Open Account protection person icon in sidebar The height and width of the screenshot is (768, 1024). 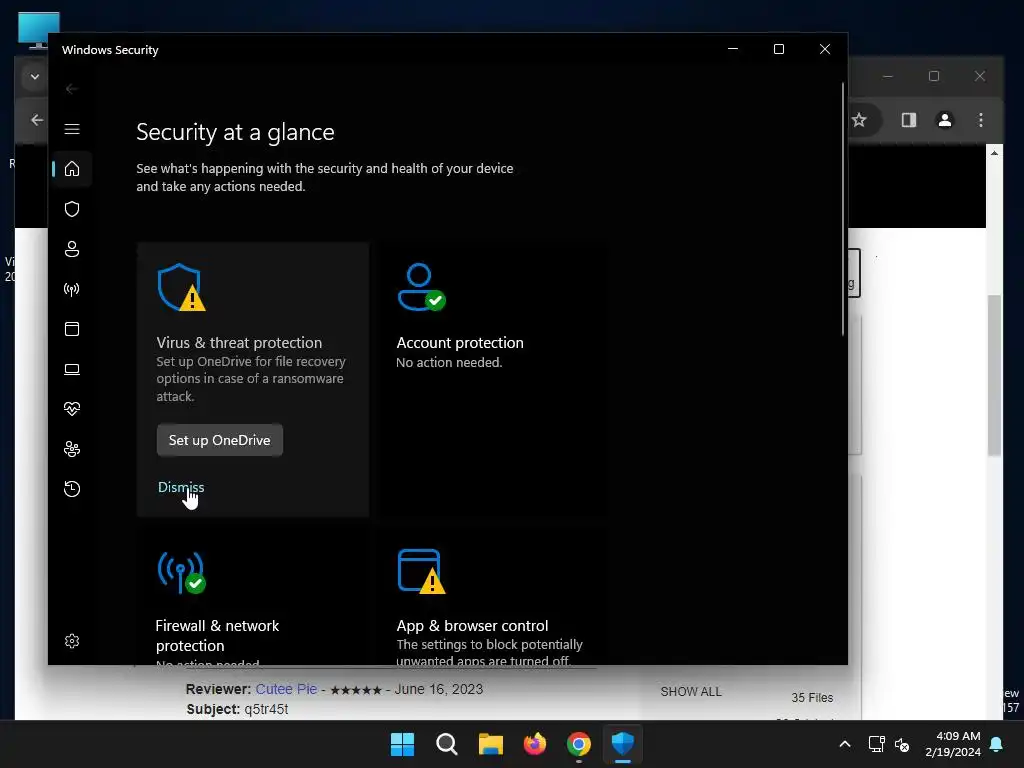(x=72, y=249)
